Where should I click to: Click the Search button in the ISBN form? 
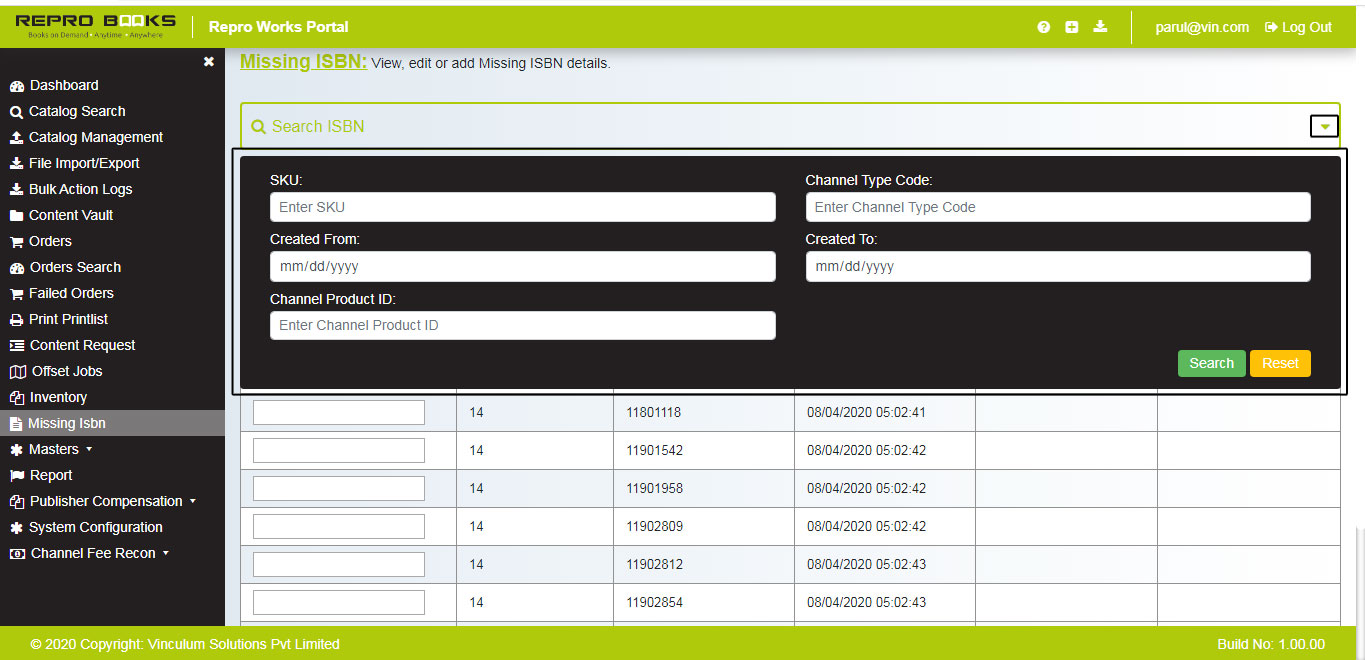pyautogui.click(x=1211, y=363)
